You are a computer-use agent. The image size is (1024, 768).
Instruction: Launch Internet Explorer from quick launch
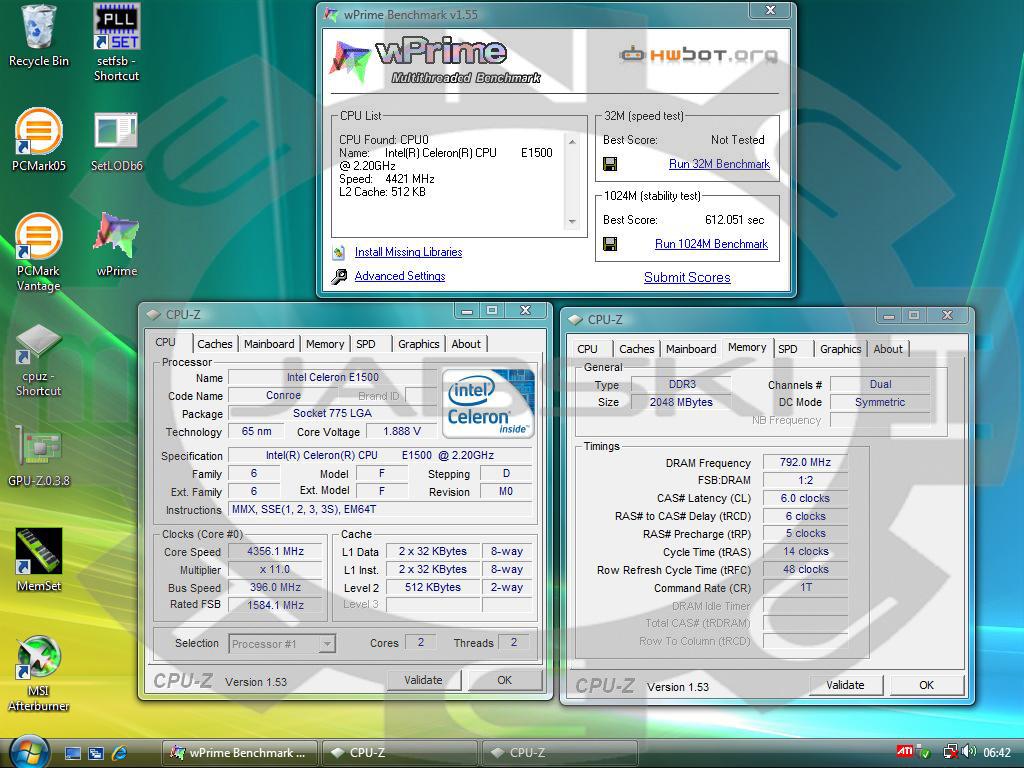click(119, 753)
